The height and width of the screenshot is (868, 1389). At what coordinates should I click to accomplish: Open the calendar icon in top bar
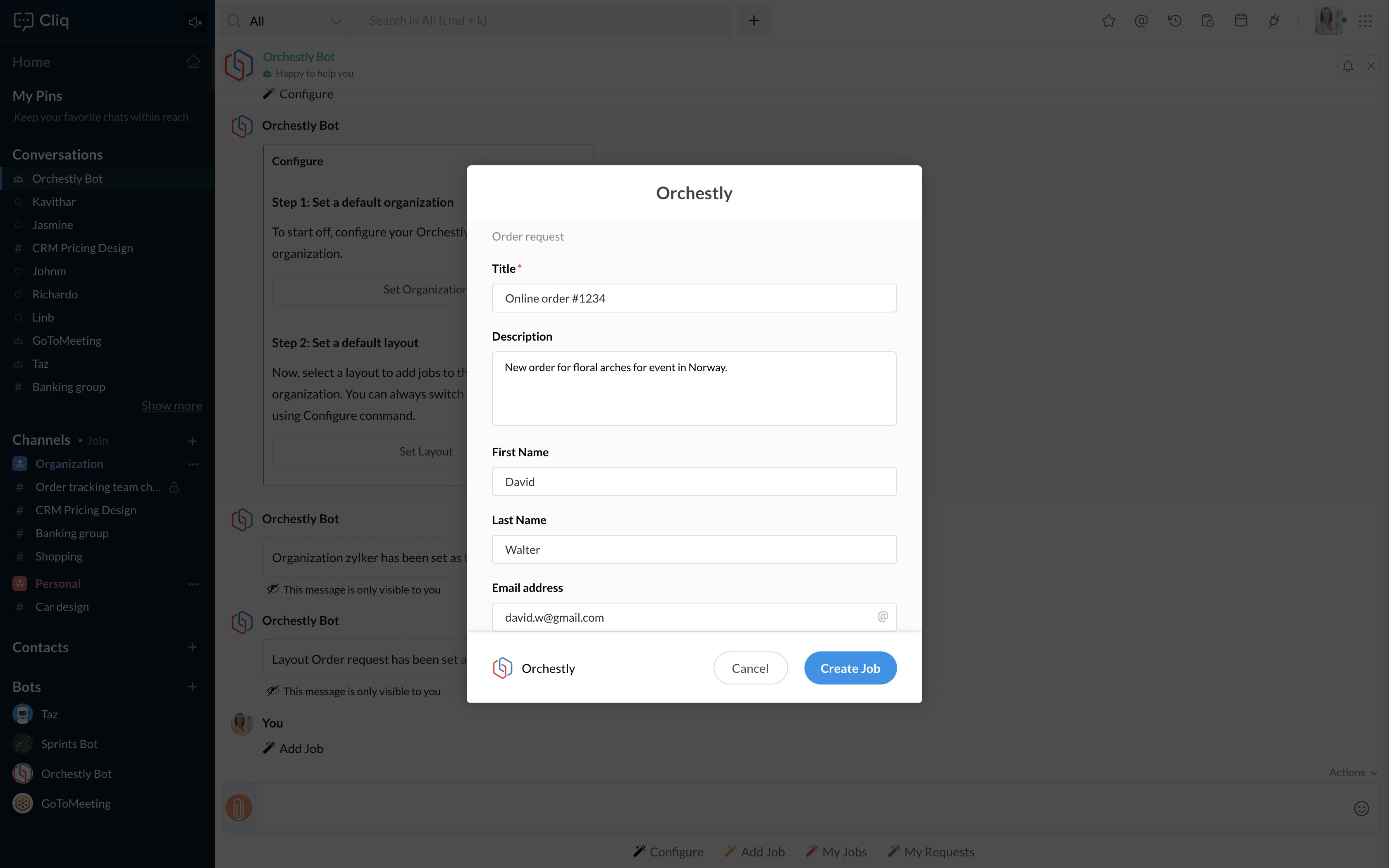[x=1240, y=21]
